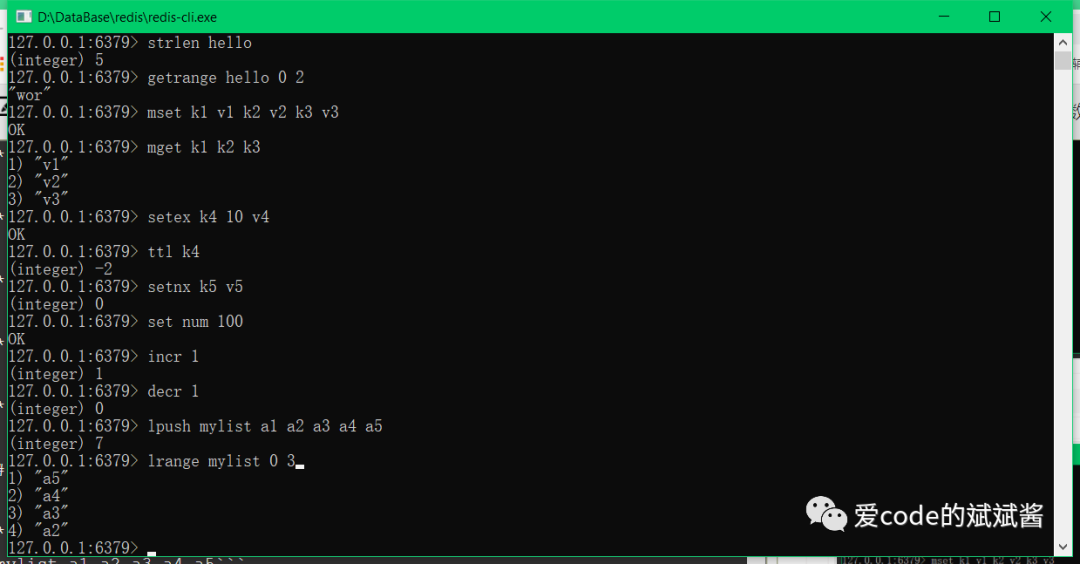Click the title bar path D:\DataBase\redis\redis-cli.exe

pyautogui.click(x=127, y=17)
